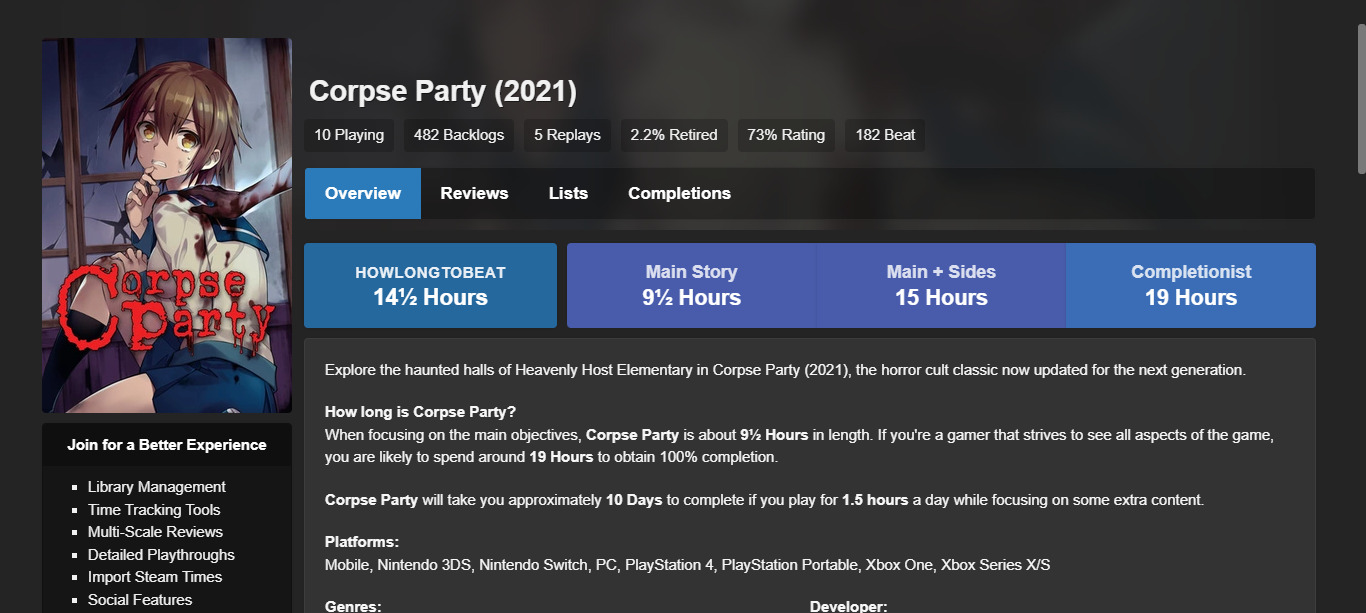1366x613 pixels.
Task: Click the HowLongToBeat 14½ Hours box
Action: [x=430, y=285]
